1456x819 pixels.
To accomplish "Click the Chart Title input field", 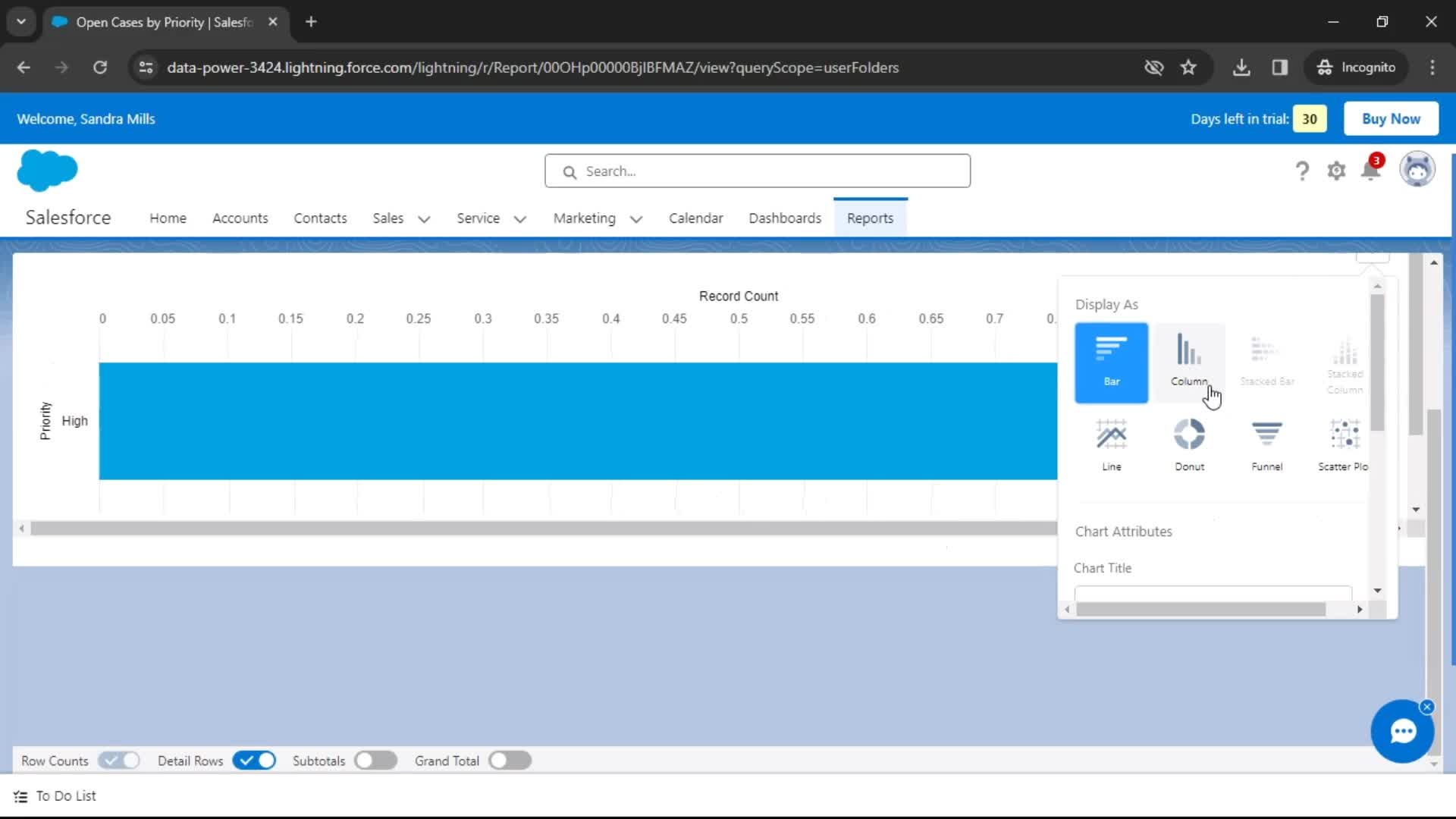I will 1213,593.
